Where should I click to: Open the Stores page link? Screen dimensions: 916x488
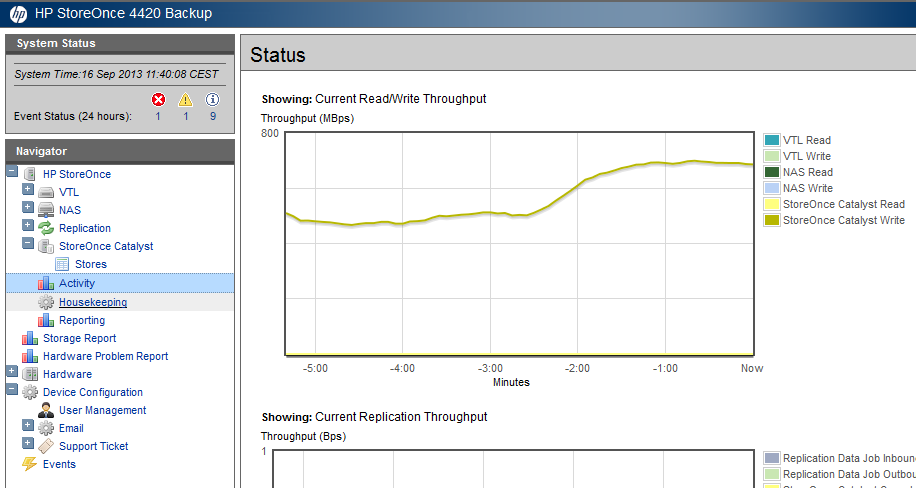[x=91, y=264]
